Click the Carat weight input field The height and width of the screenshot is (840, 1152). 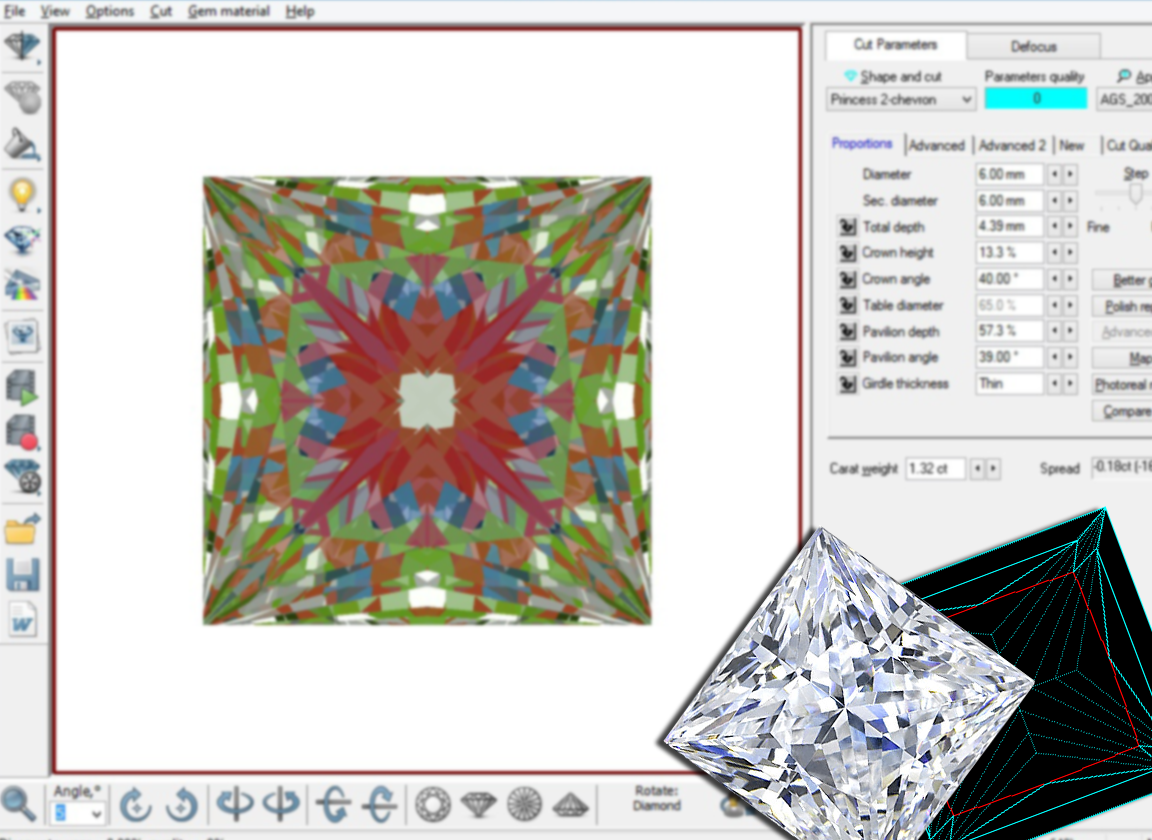(935, 468)
